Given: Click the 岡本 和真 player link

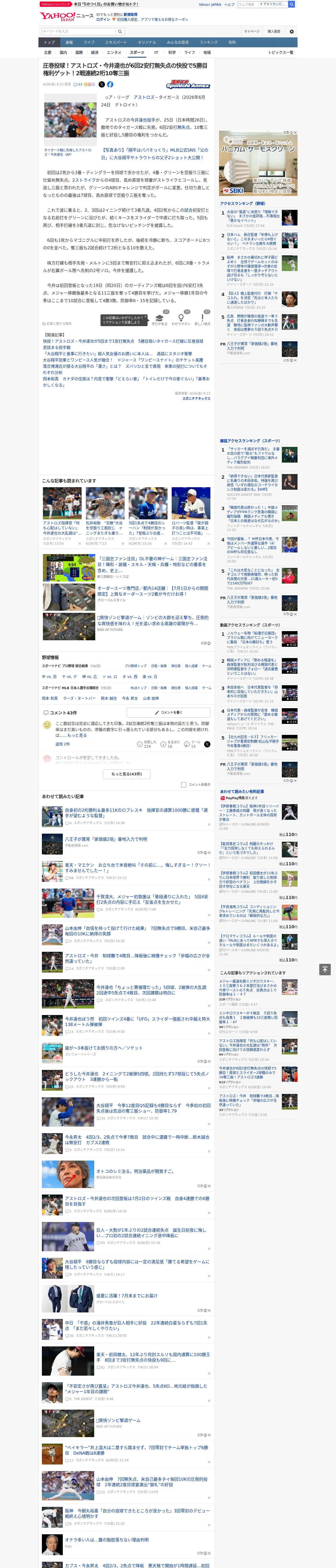Looking at the screenshot, I should 50,698.
